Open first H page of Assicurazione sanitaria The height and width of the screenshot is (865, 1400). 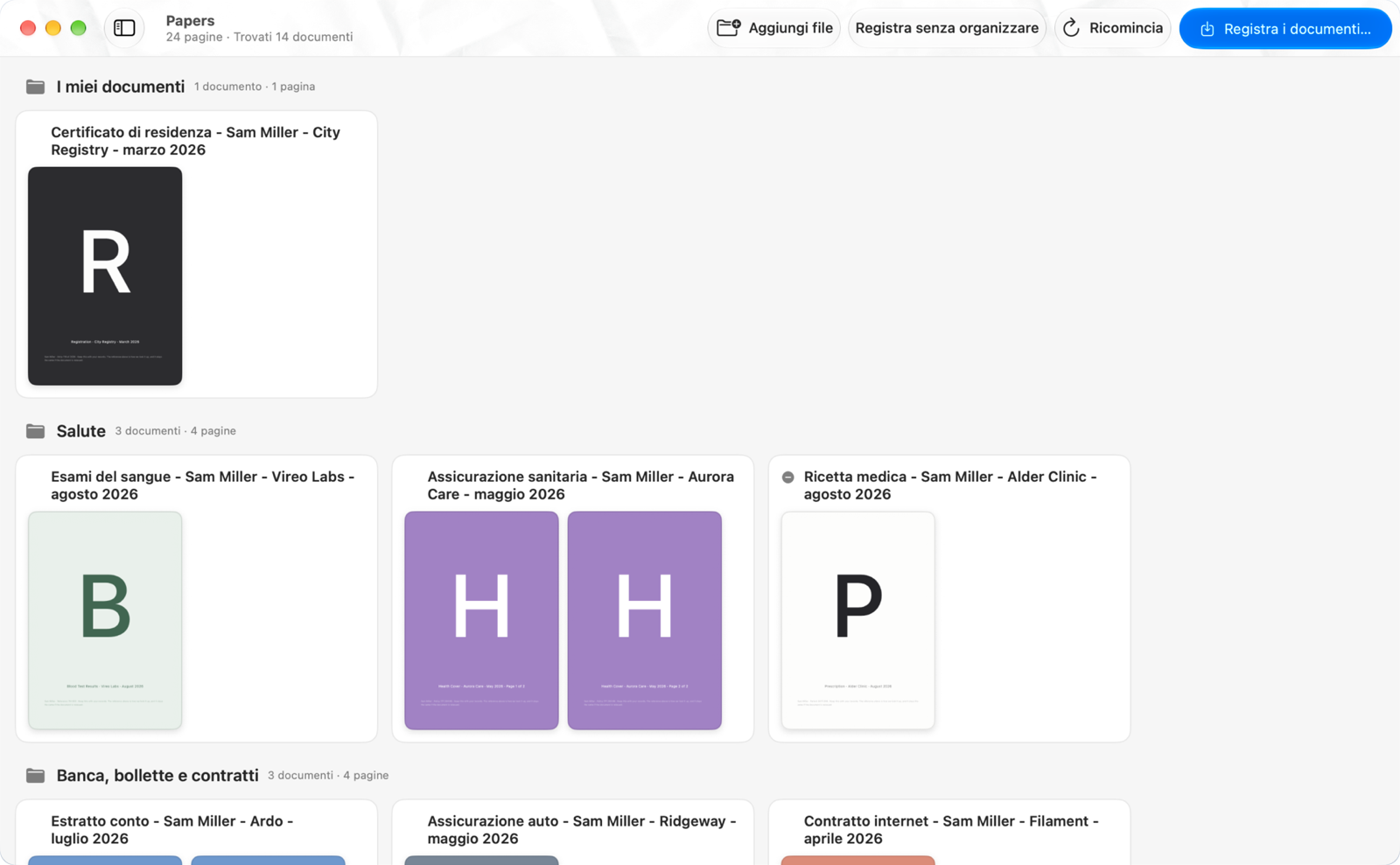pos(481,621)
